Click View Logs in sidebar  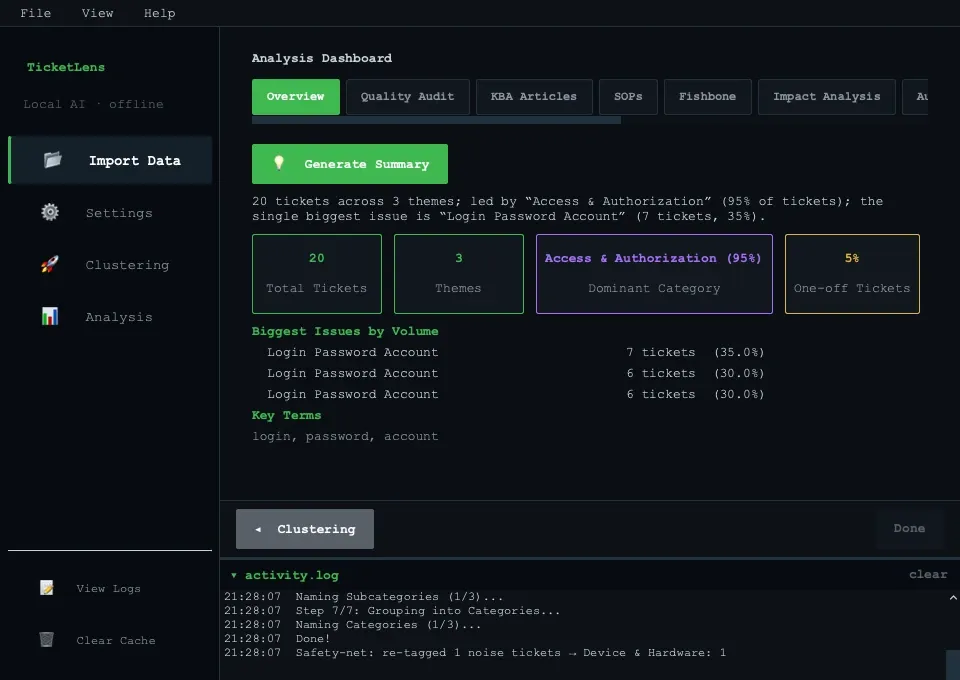click(111, 588)
